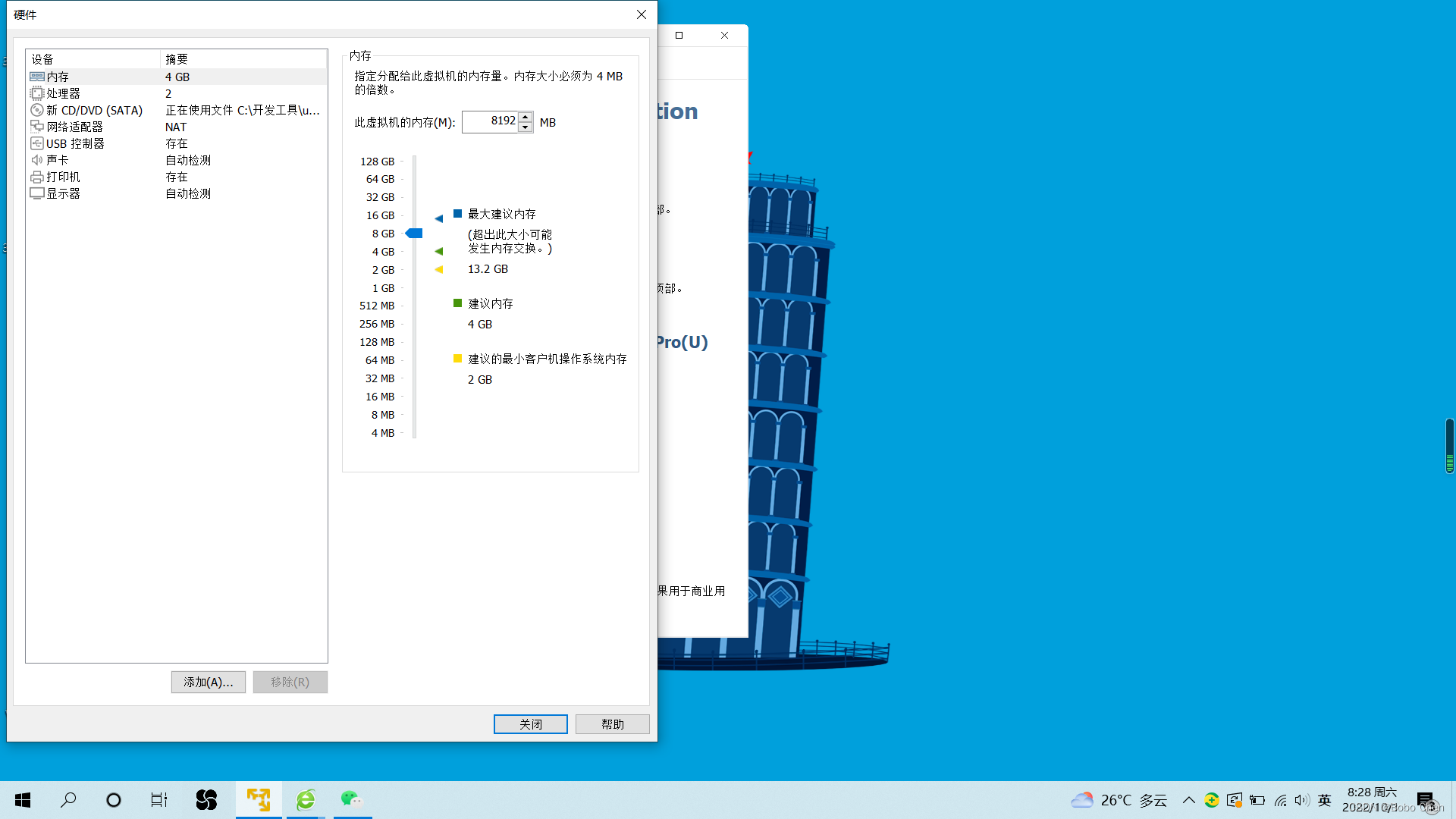The width and height of the screenshot is (1456, 819).
Task: Select the 声卡 sound card device
Action: pyautogui.click(x=58, y=160)
